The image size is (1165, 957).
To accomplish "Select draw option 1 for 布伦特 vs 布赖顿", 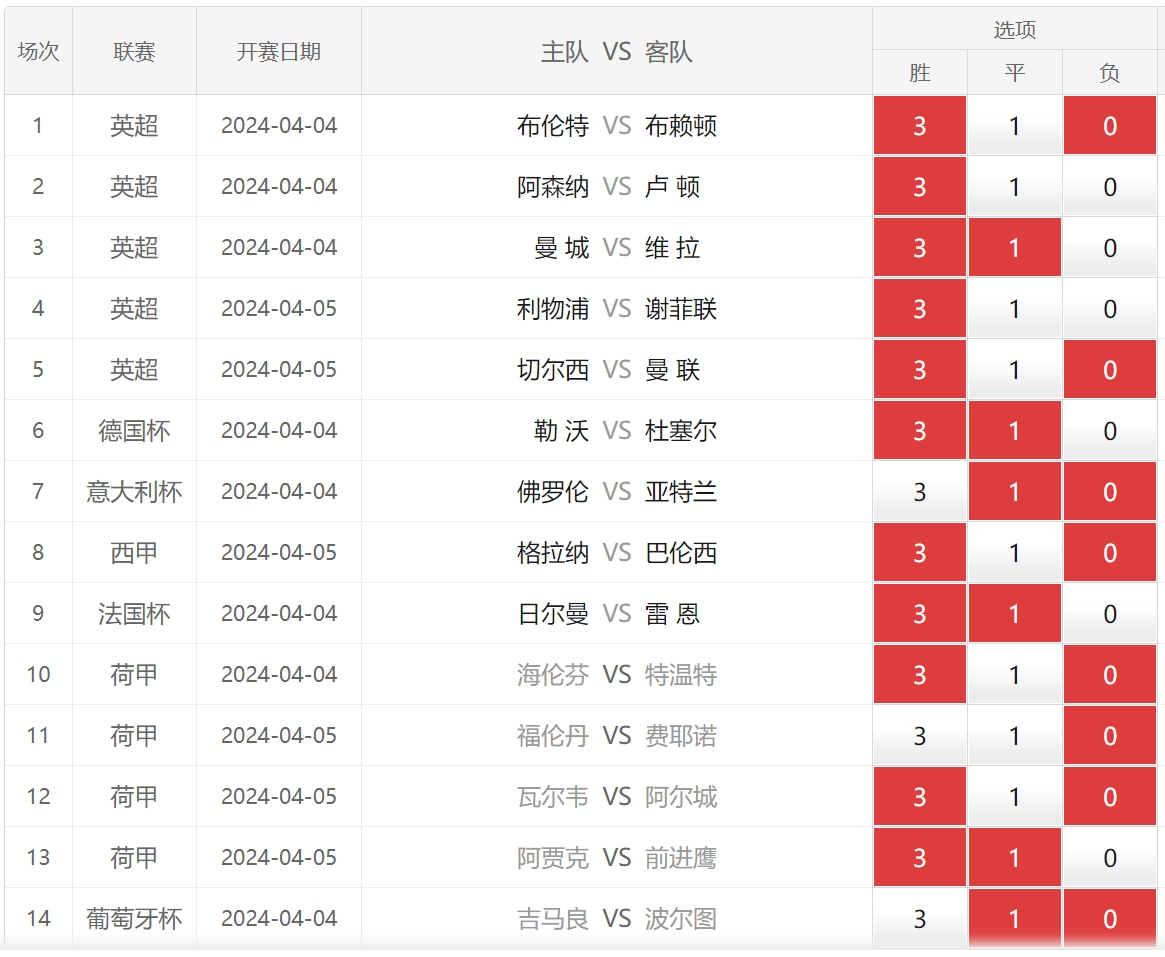I will [1015, 126].
